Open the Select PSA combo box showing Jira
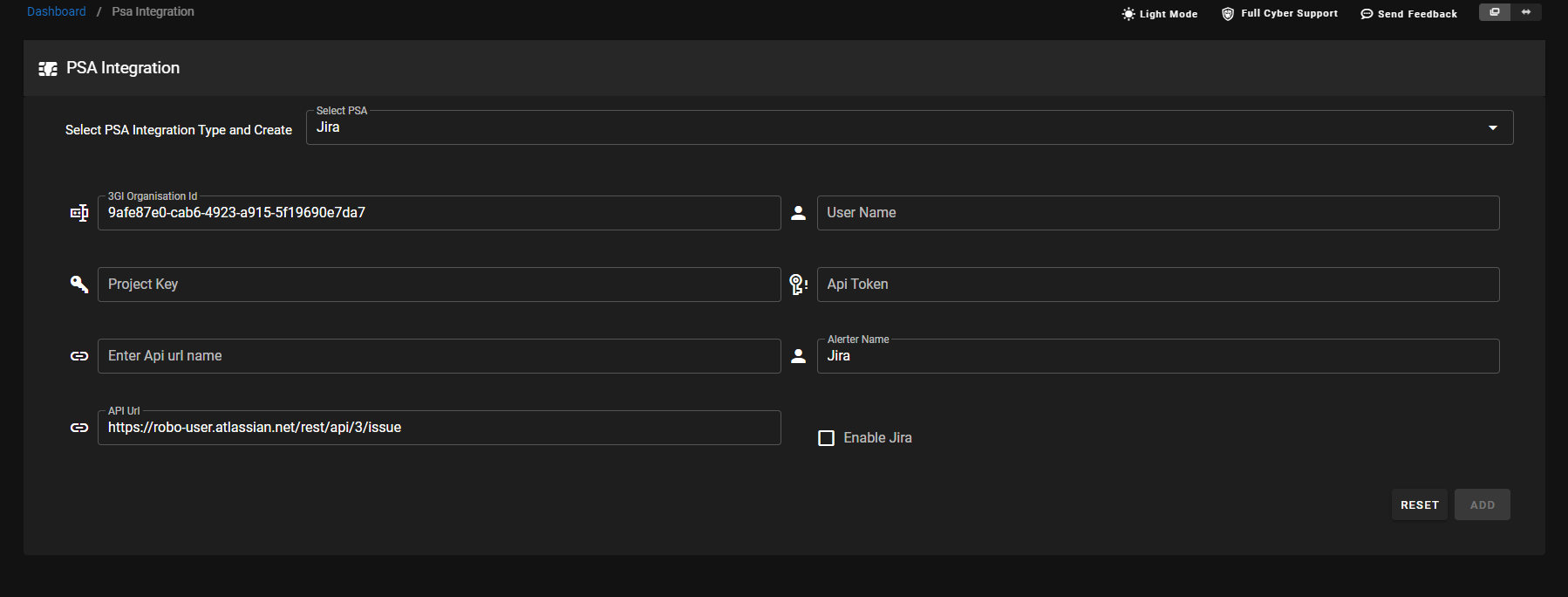Viewport: 1568px width, 597px height. 910,127
